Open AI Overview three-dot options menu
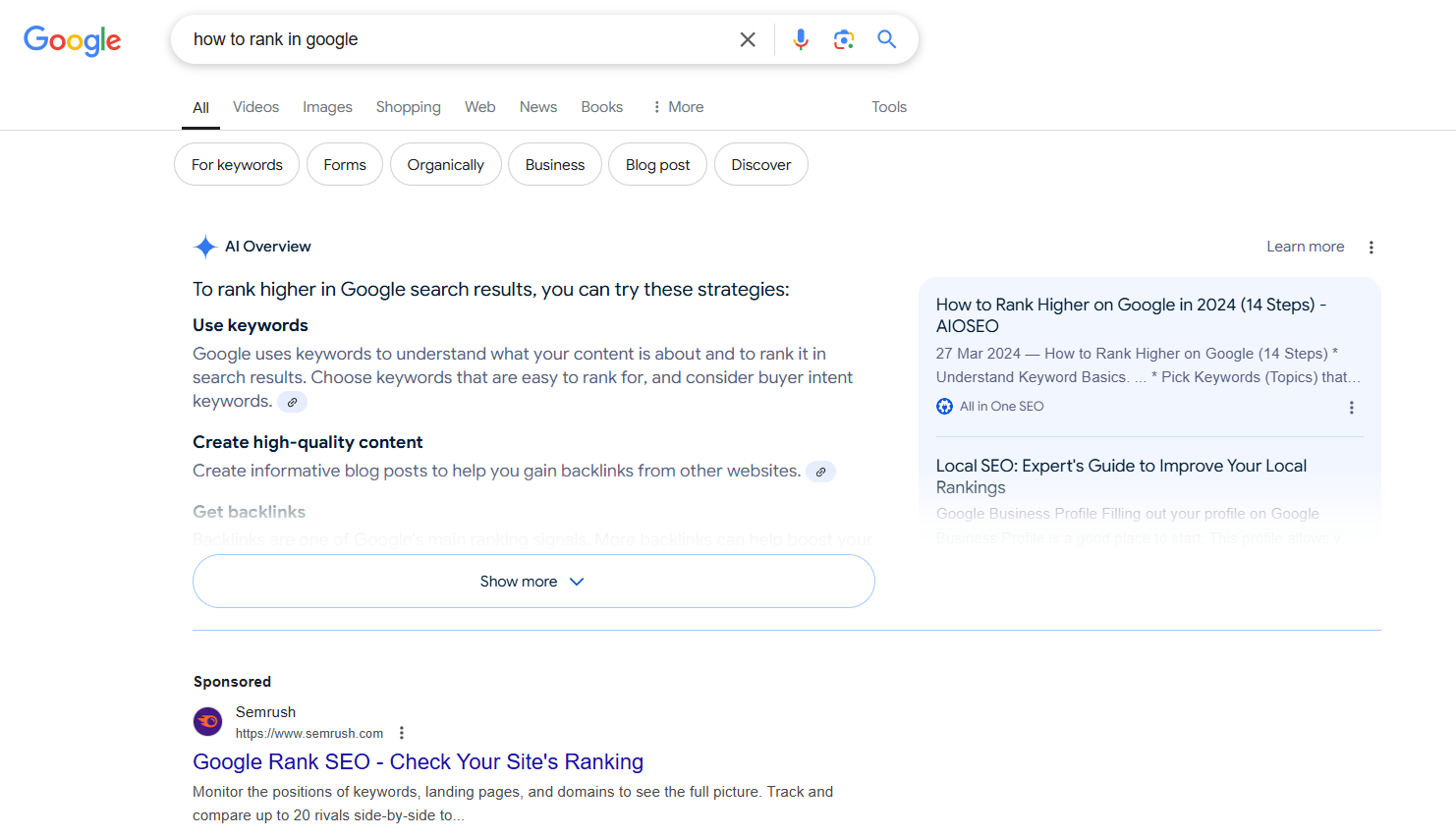1456x838 pixels. [x=1372, y=248]
